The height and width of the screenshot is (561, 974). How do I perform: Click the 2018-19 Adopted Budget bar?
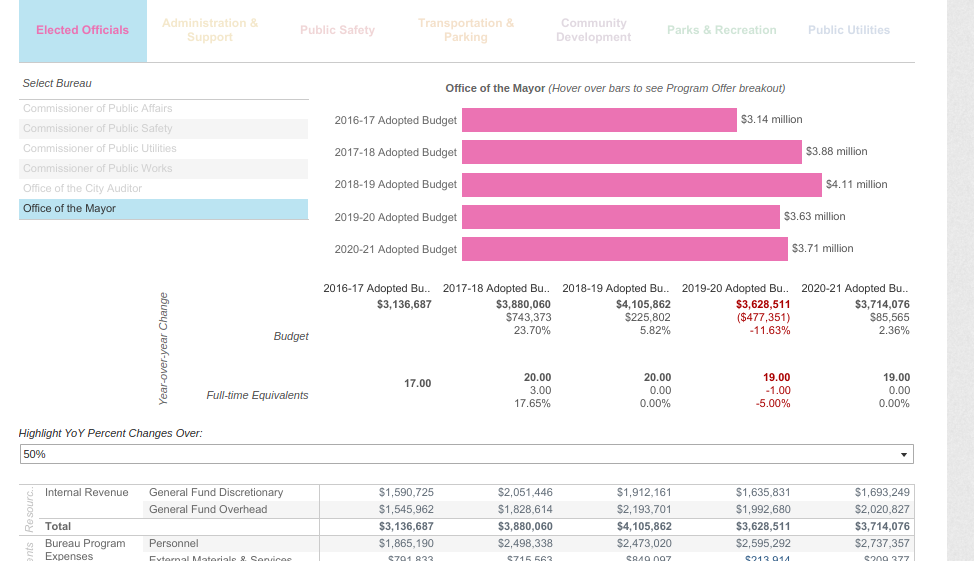[x=642, y=185]
